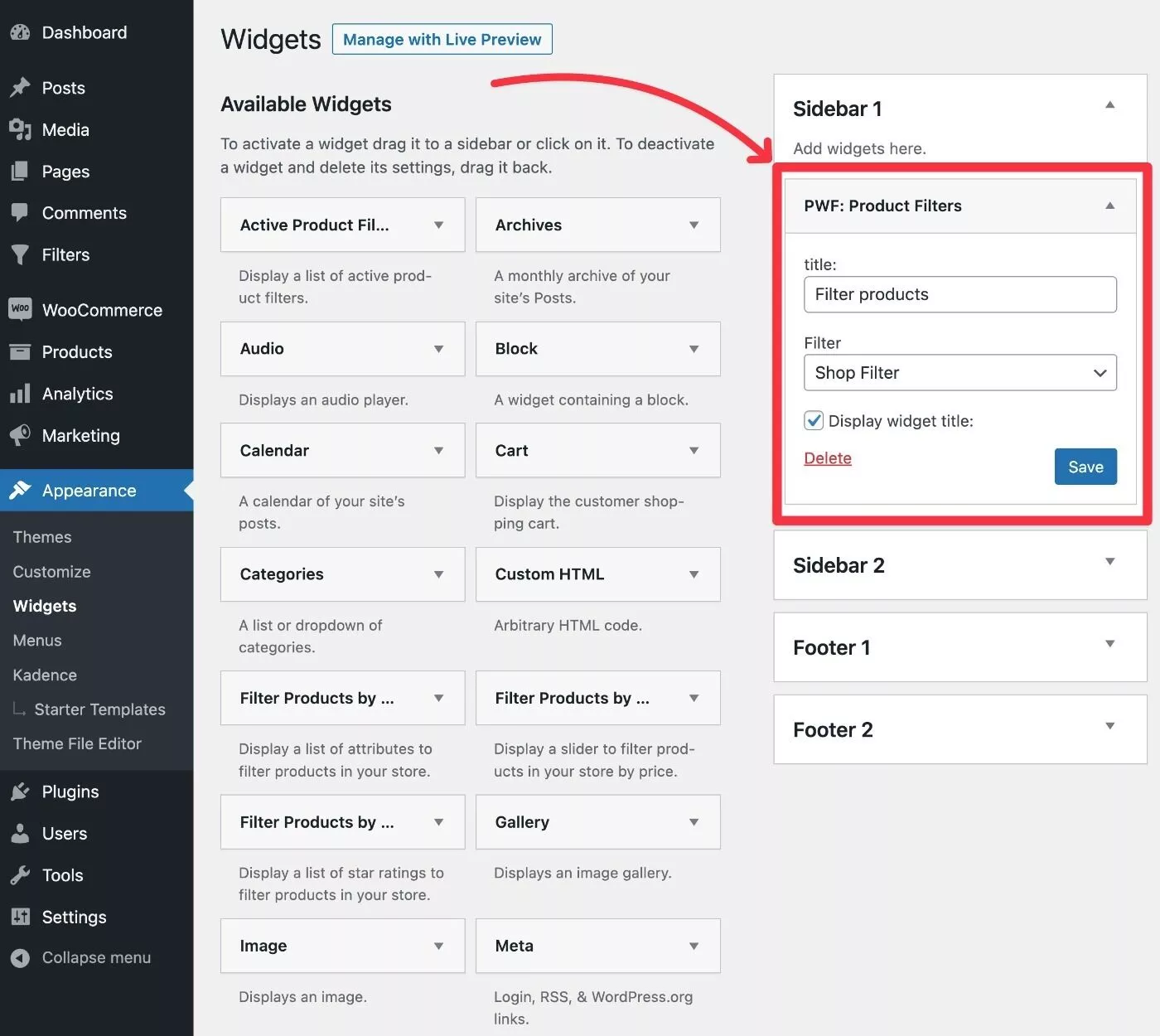Screen dimensions: 1160x1036
Task: Click the Analytics bar chart icon
Action: pos(20,394)
